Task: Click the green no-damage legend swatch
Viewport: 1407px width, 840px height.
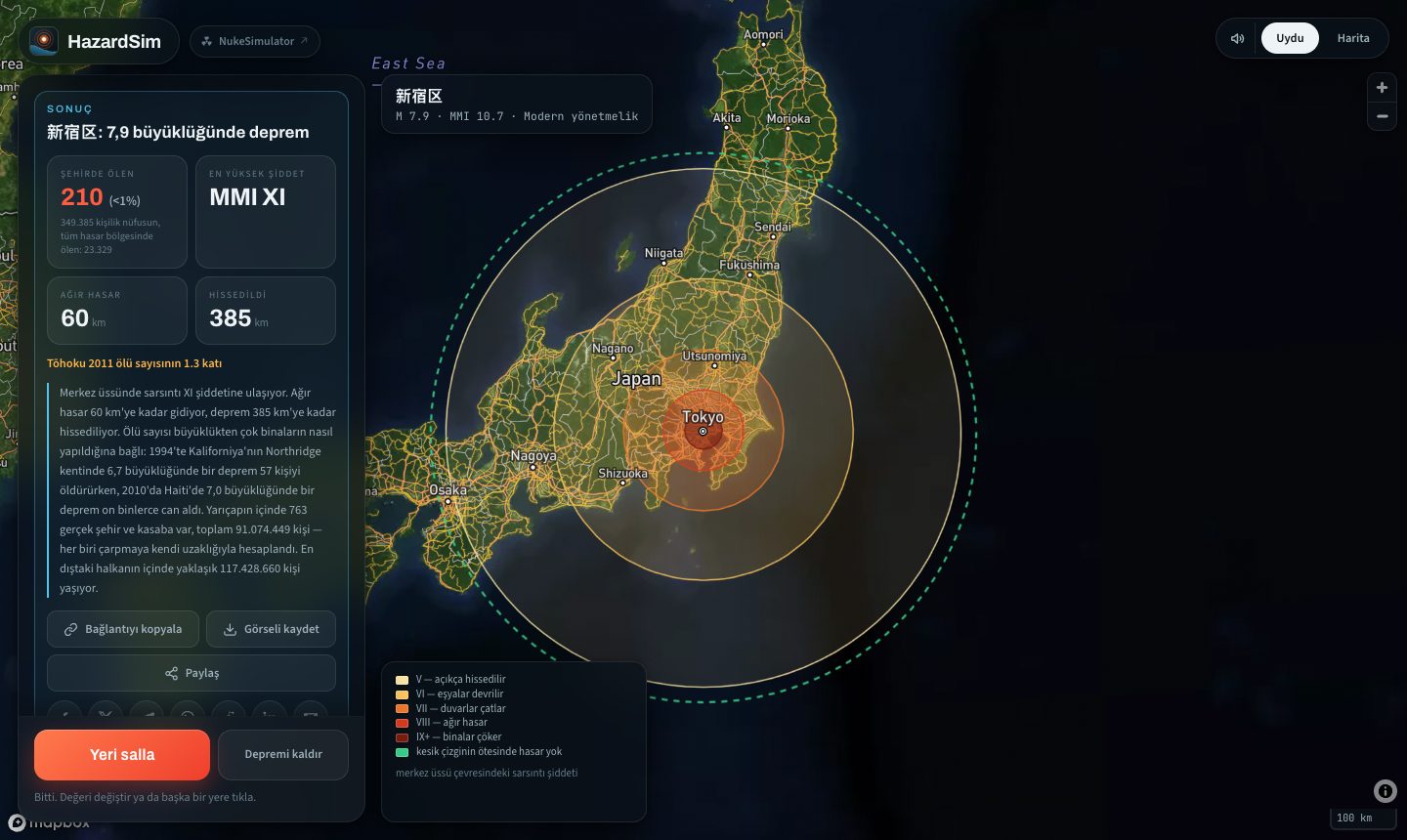Action: point(402,752)
